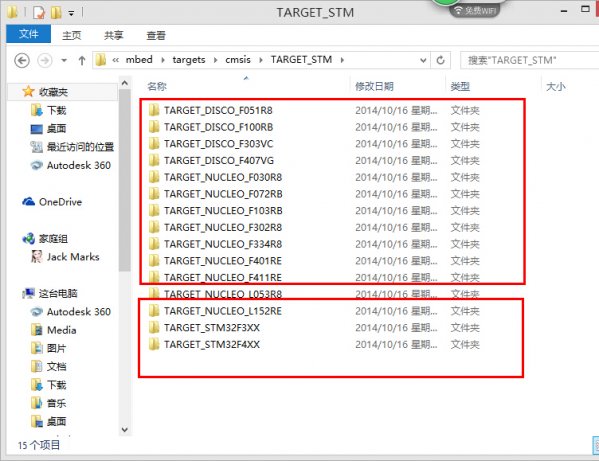Open OneDrive in navigation pane

tap(60, 202)
